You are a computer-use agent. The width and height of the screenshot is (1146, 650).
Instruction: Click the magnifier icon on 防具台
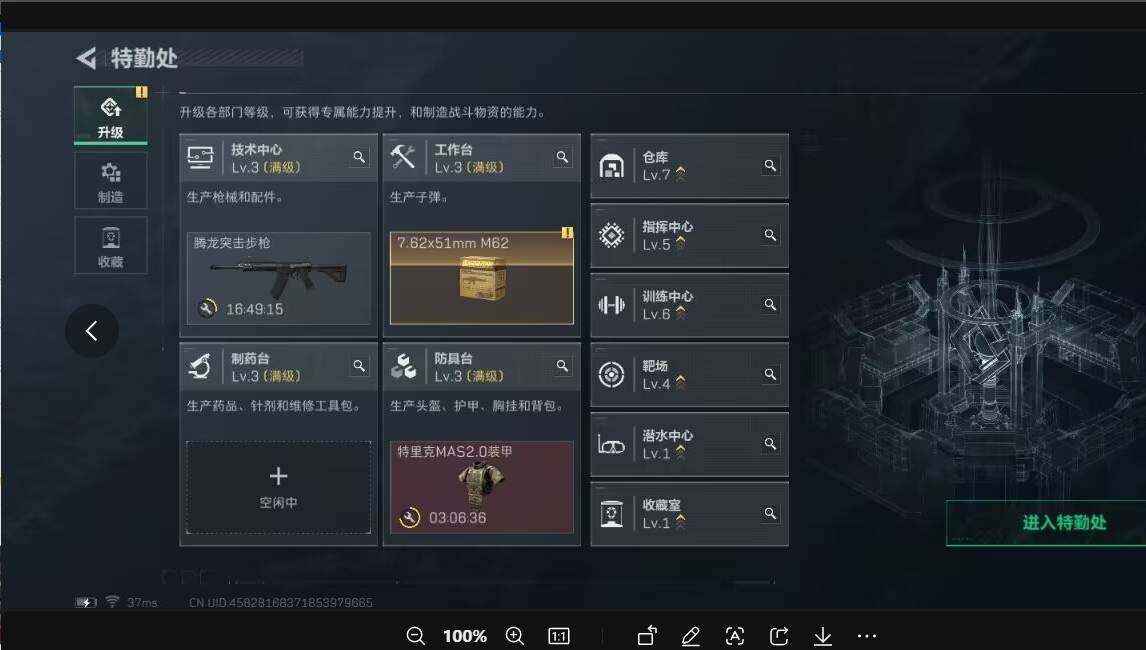point(562,366)
